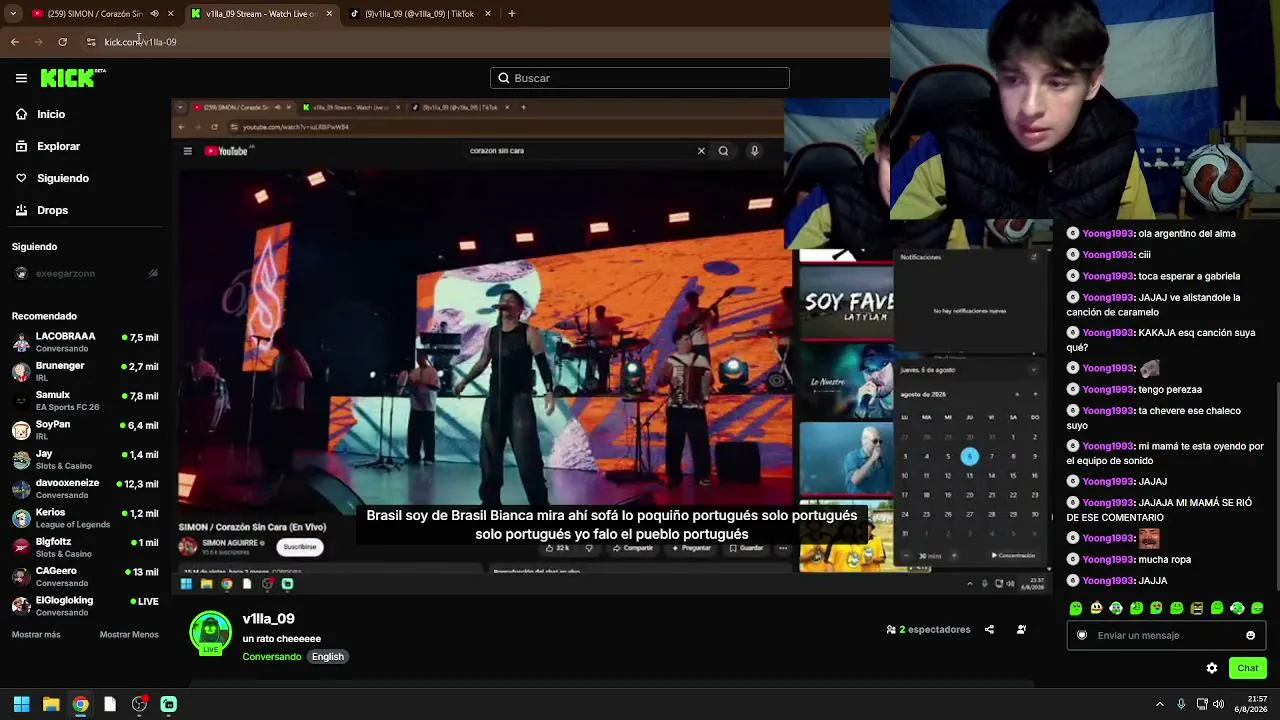Open a new browser tab
Screen dimensions: 1280x720
coord(512,14)
